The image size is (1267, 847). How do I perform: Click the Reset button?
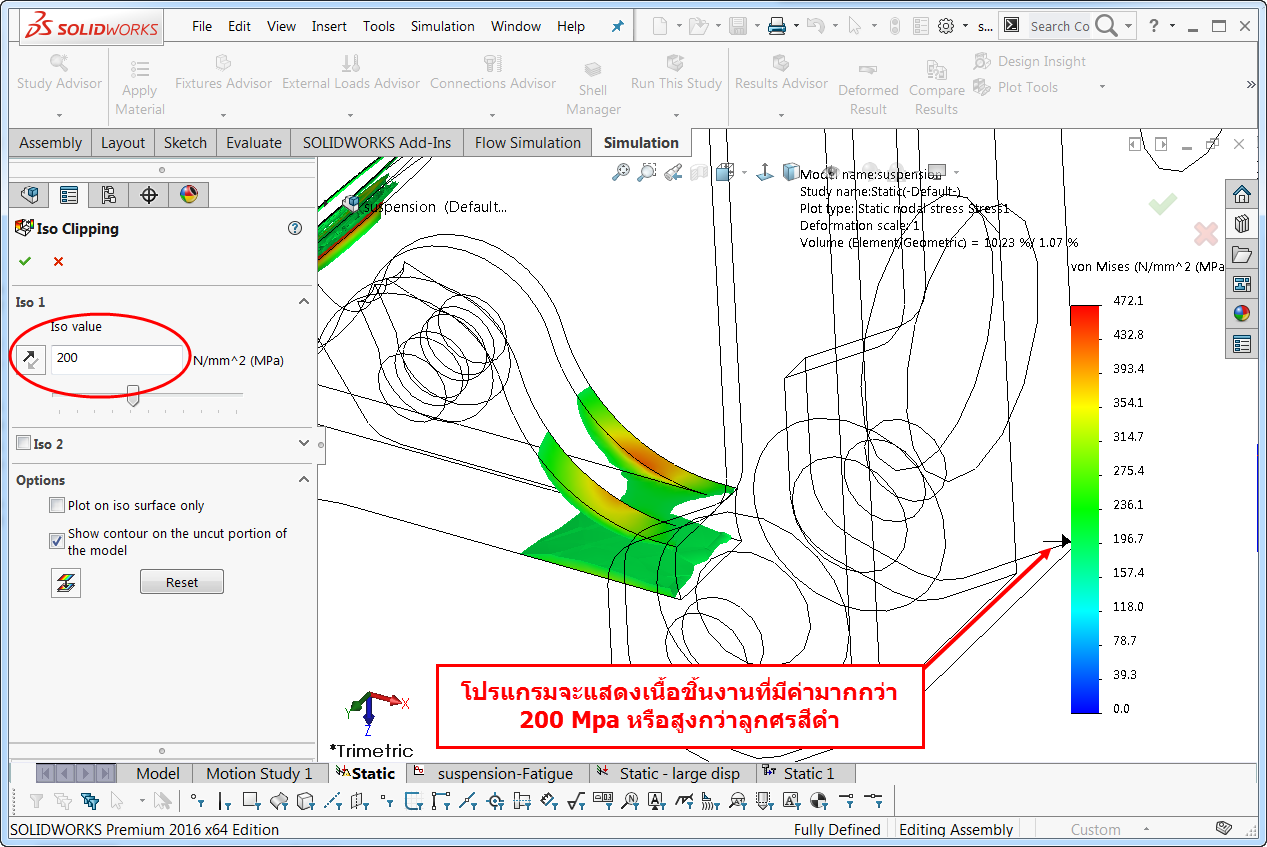pos(181,581)
